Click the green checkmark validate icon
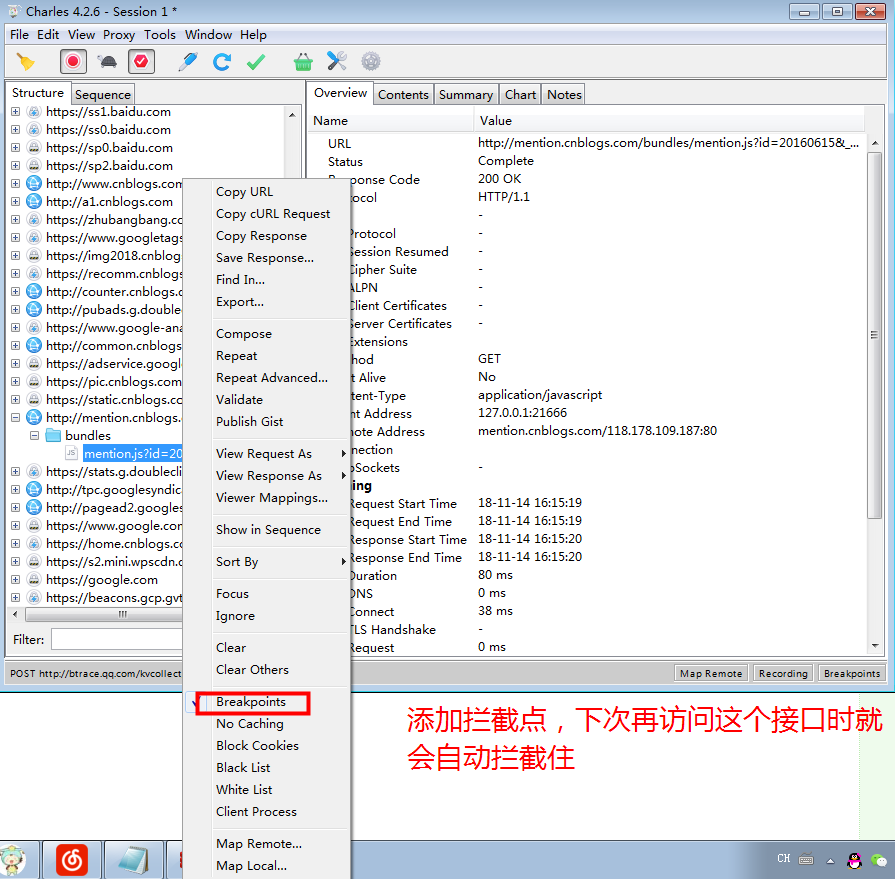Viewport: 895px width, 879px height. (x=256, y=61)
